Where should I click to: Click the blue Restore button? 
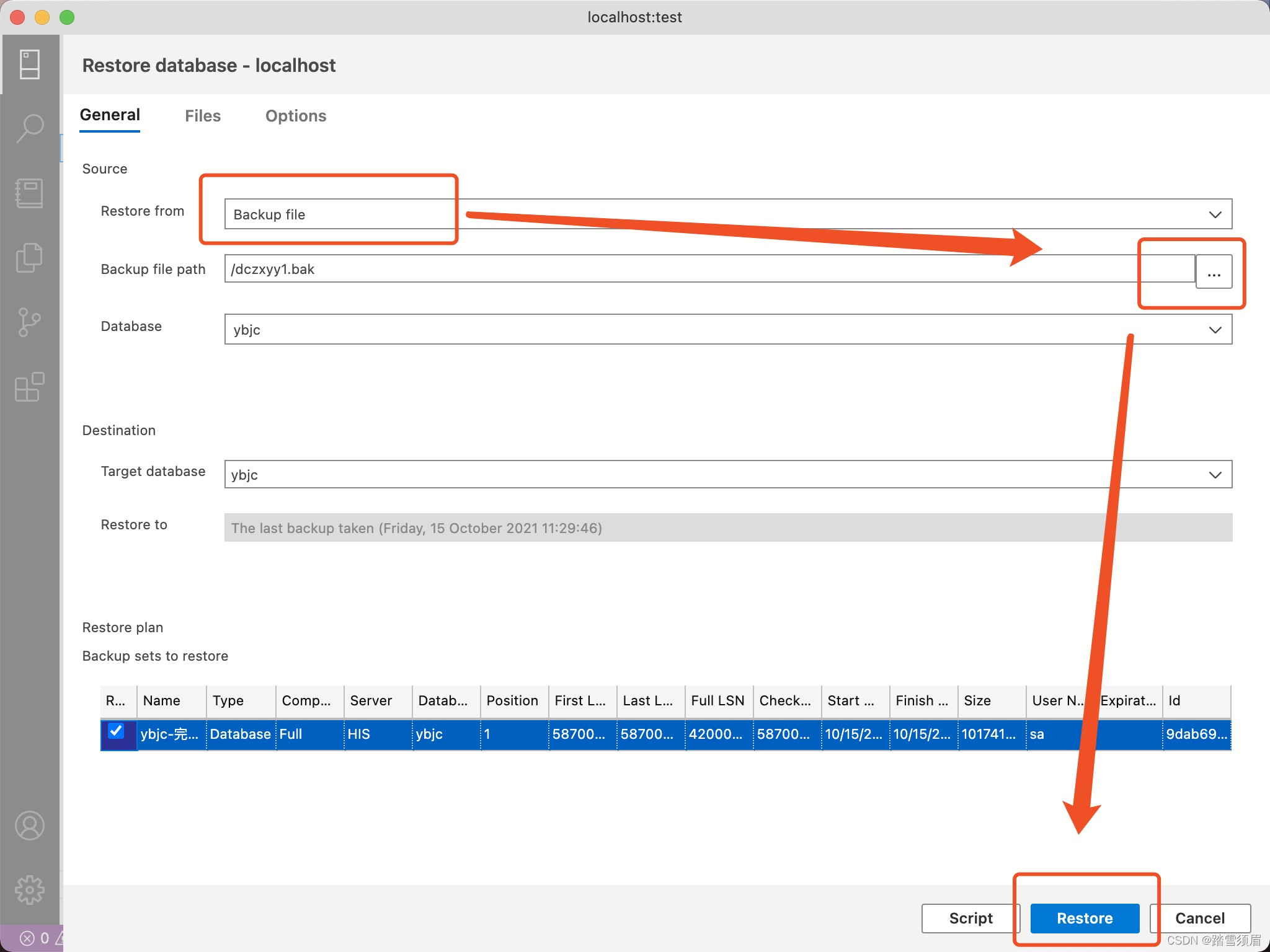pos(1084,918)
